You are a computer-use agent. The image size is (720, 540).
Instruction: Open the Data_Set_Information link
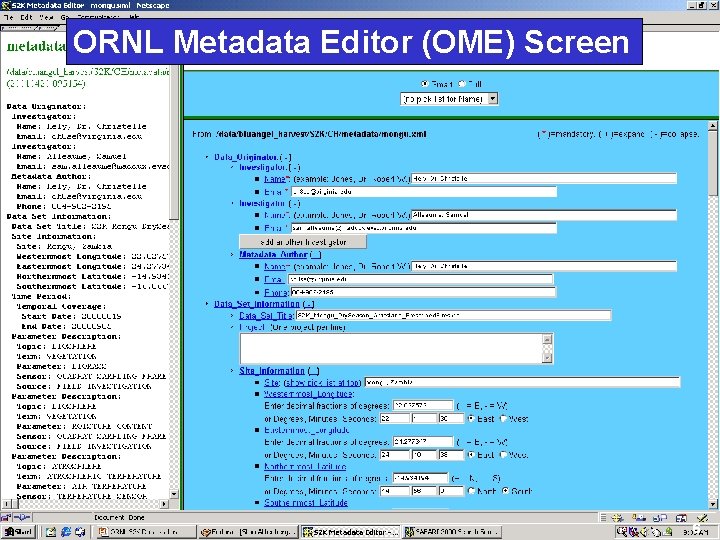tap(257, 304)
